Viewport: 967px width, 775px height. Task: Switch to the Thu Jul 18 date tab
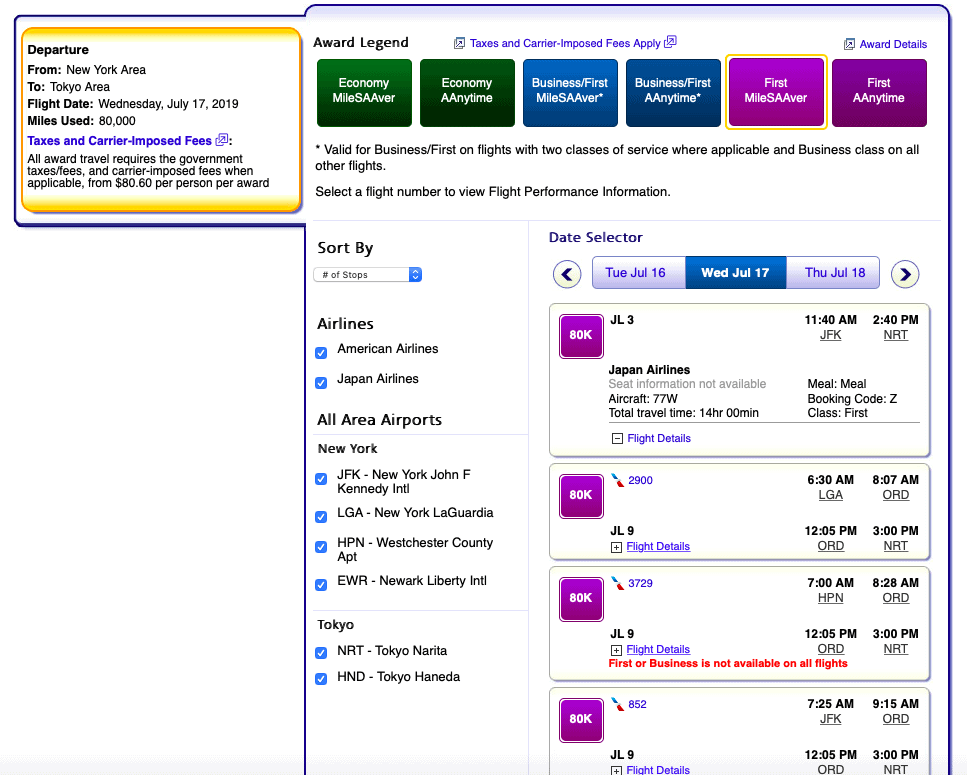pos(833,273)
